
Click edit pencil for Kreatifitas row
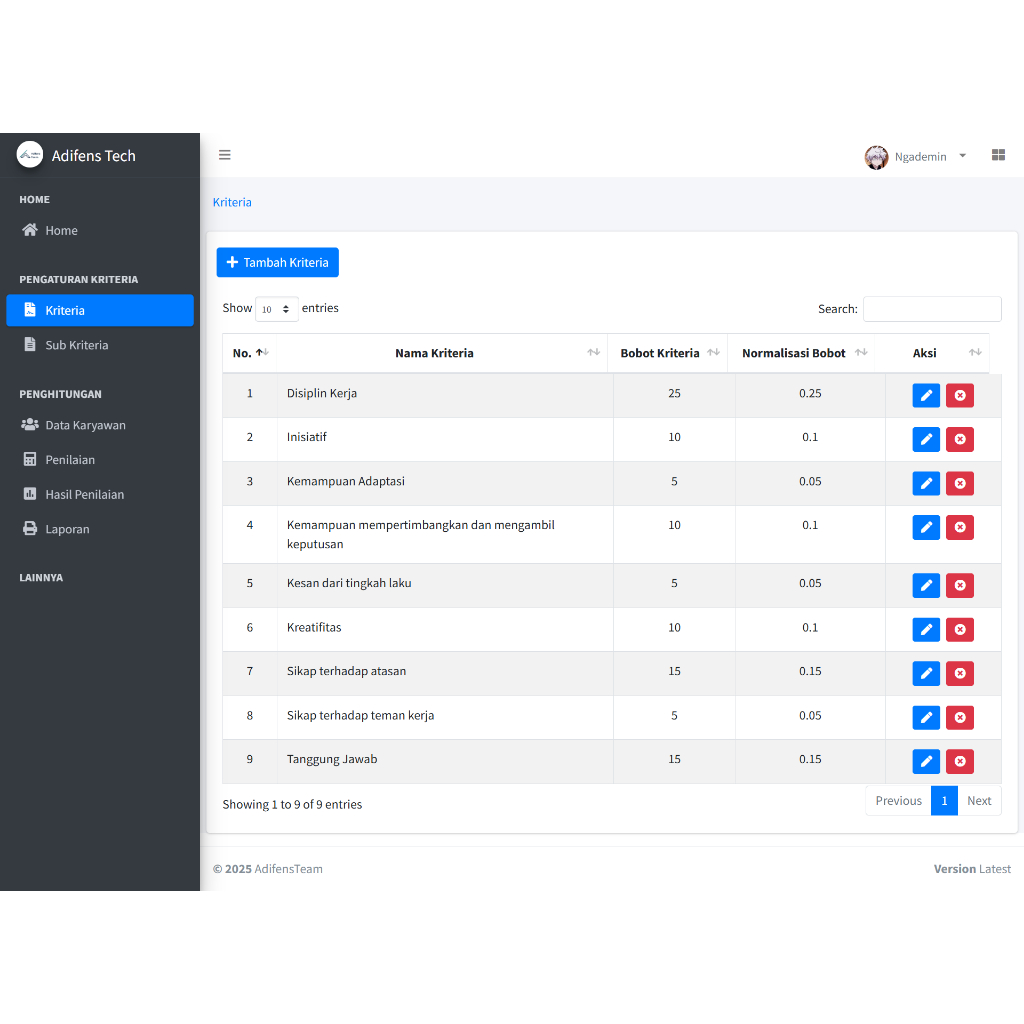pos(926,630)
